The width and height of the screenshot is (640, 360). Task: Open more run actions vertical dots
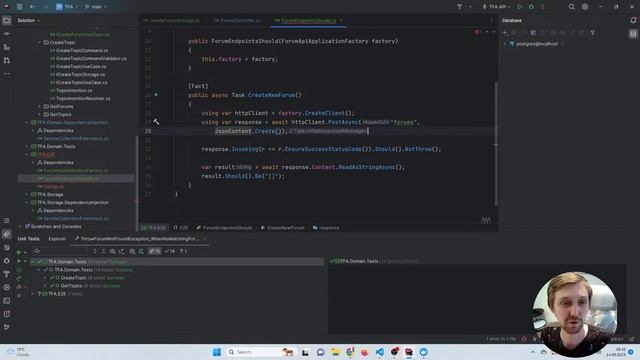pos(542,7)
